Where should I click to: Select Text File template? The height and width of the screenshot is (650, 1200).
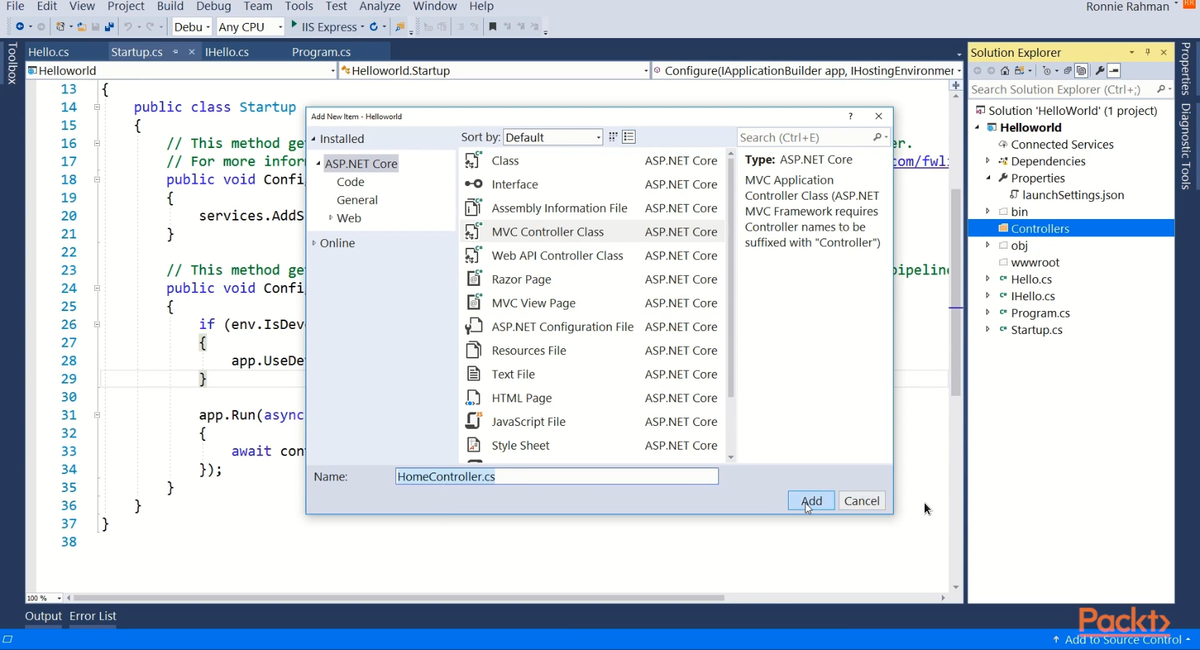(x=593, y=374)
